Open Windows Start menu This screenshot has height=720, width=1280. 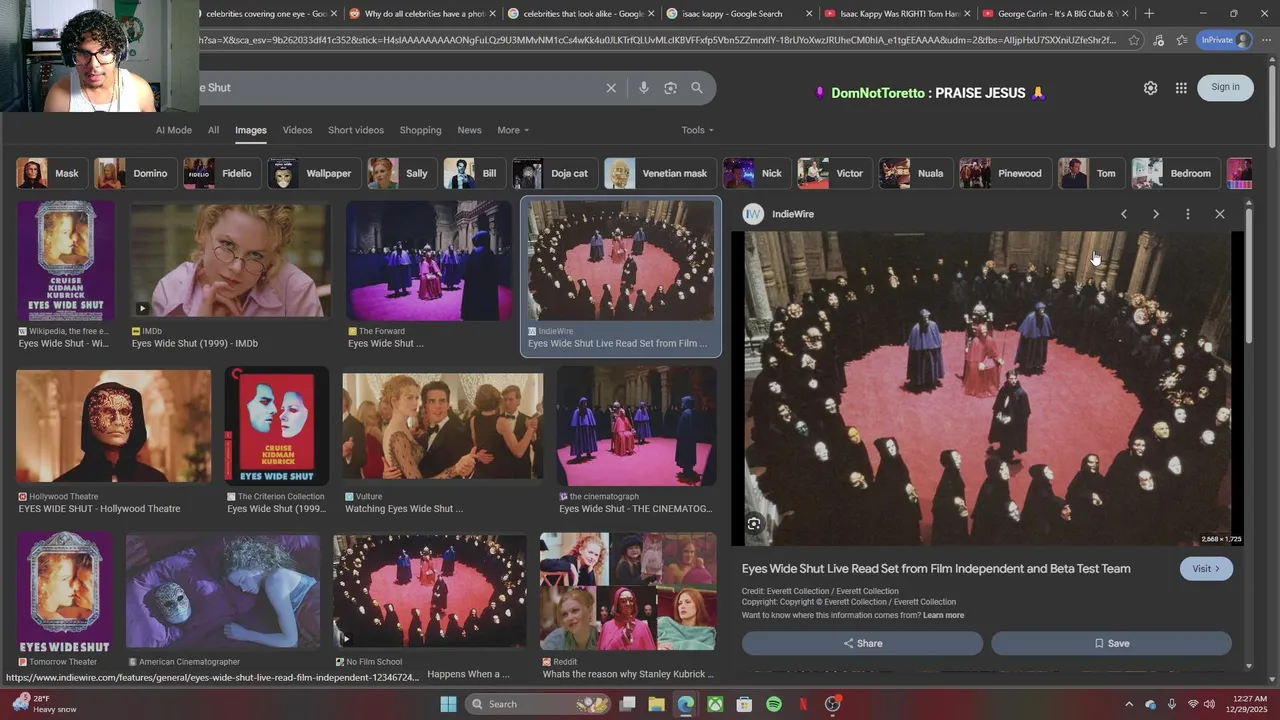448,704
